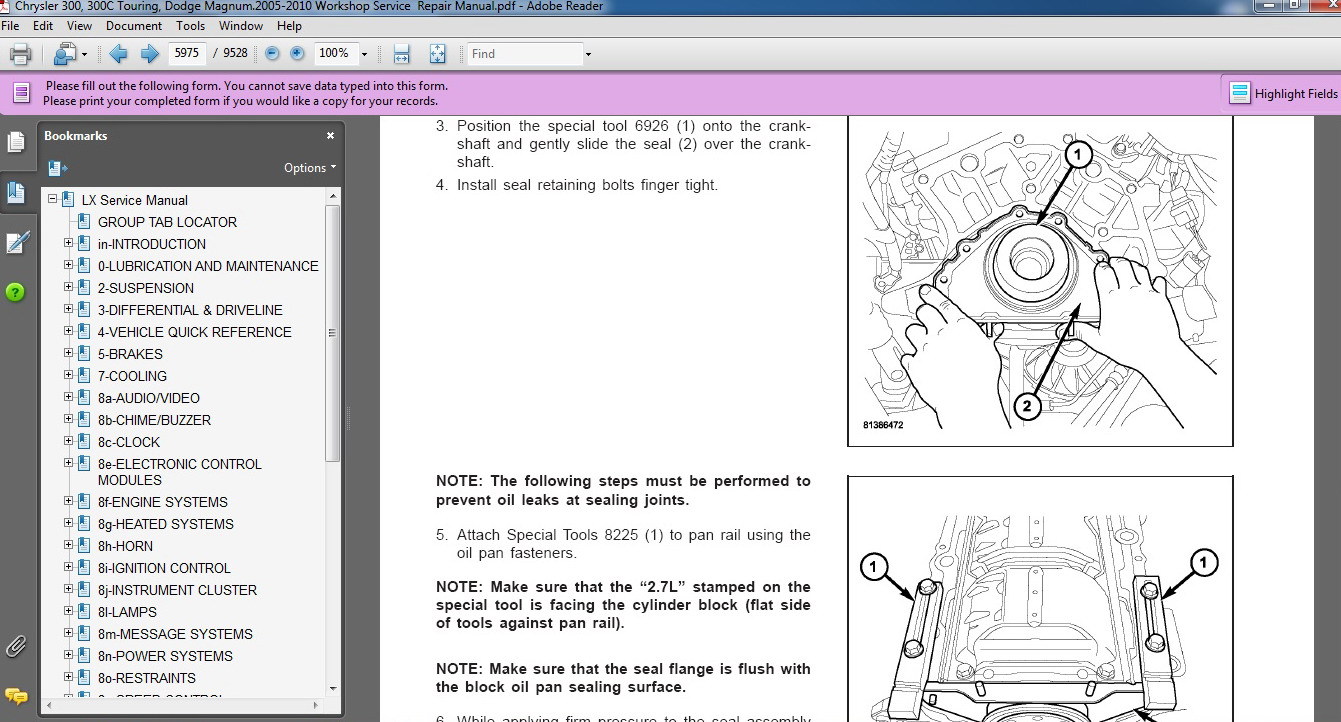The image size is (1341, 722).
Task: Expand the 5-BRAKES bookmark node
Action: [x=69, y=353]
